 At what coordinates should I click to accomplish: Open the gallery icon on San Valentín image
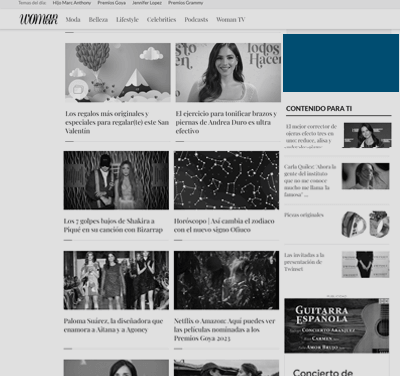78,89
